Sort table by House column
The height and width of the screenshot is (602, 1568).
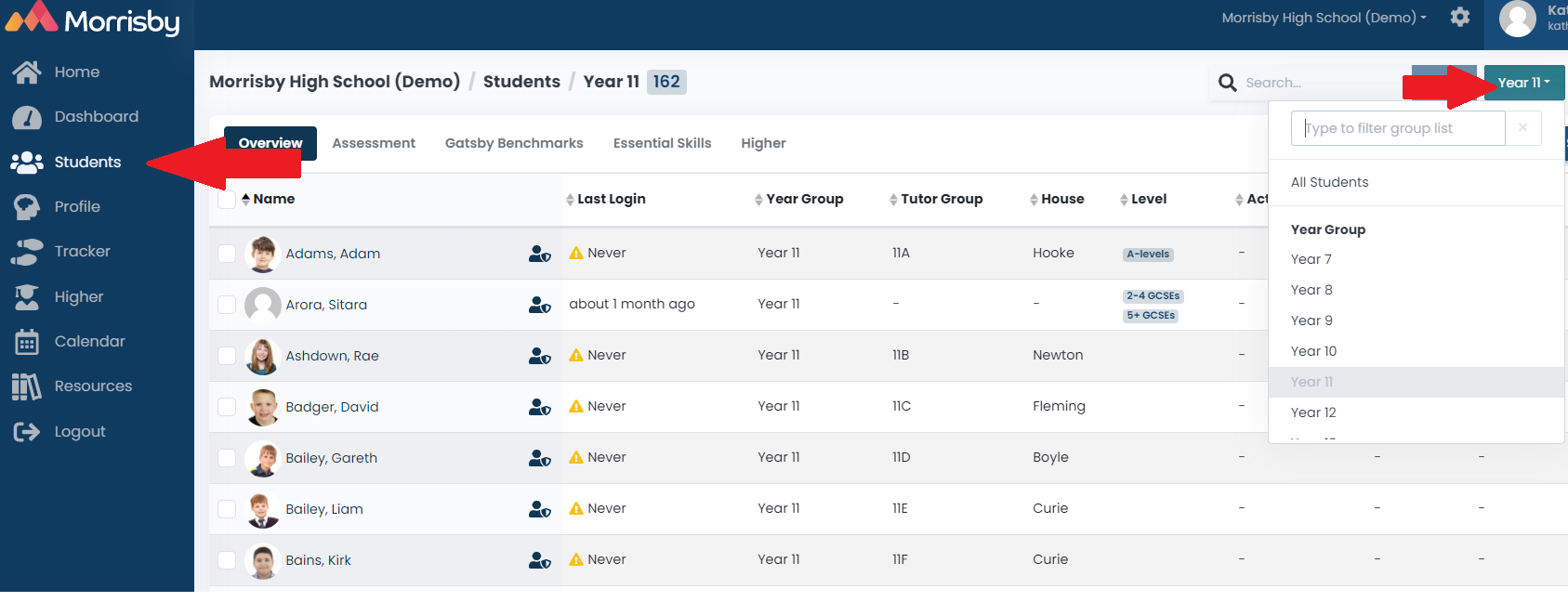tap(1057, 199)
